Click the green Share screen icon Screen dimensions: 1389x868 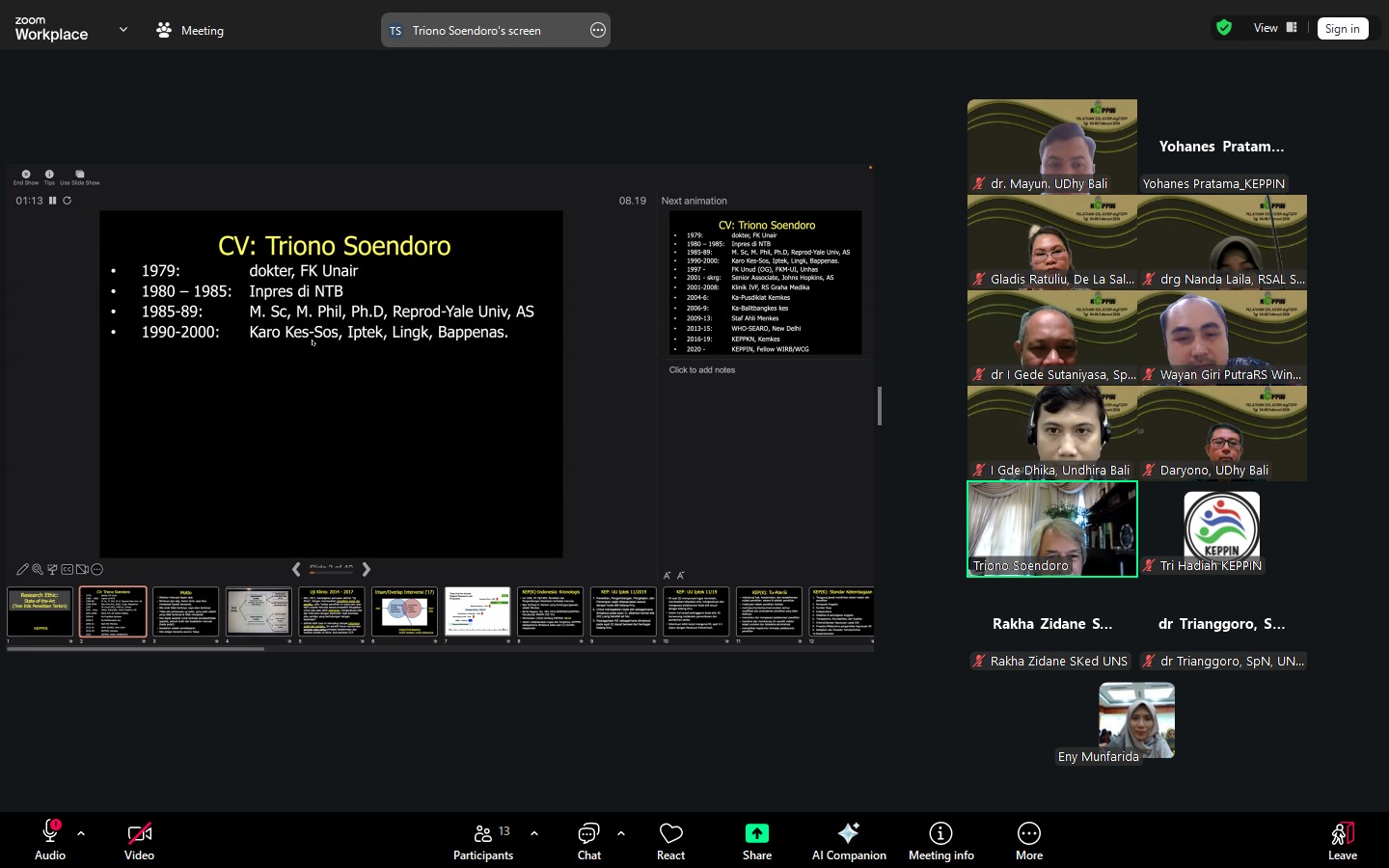tap(757, 833)
